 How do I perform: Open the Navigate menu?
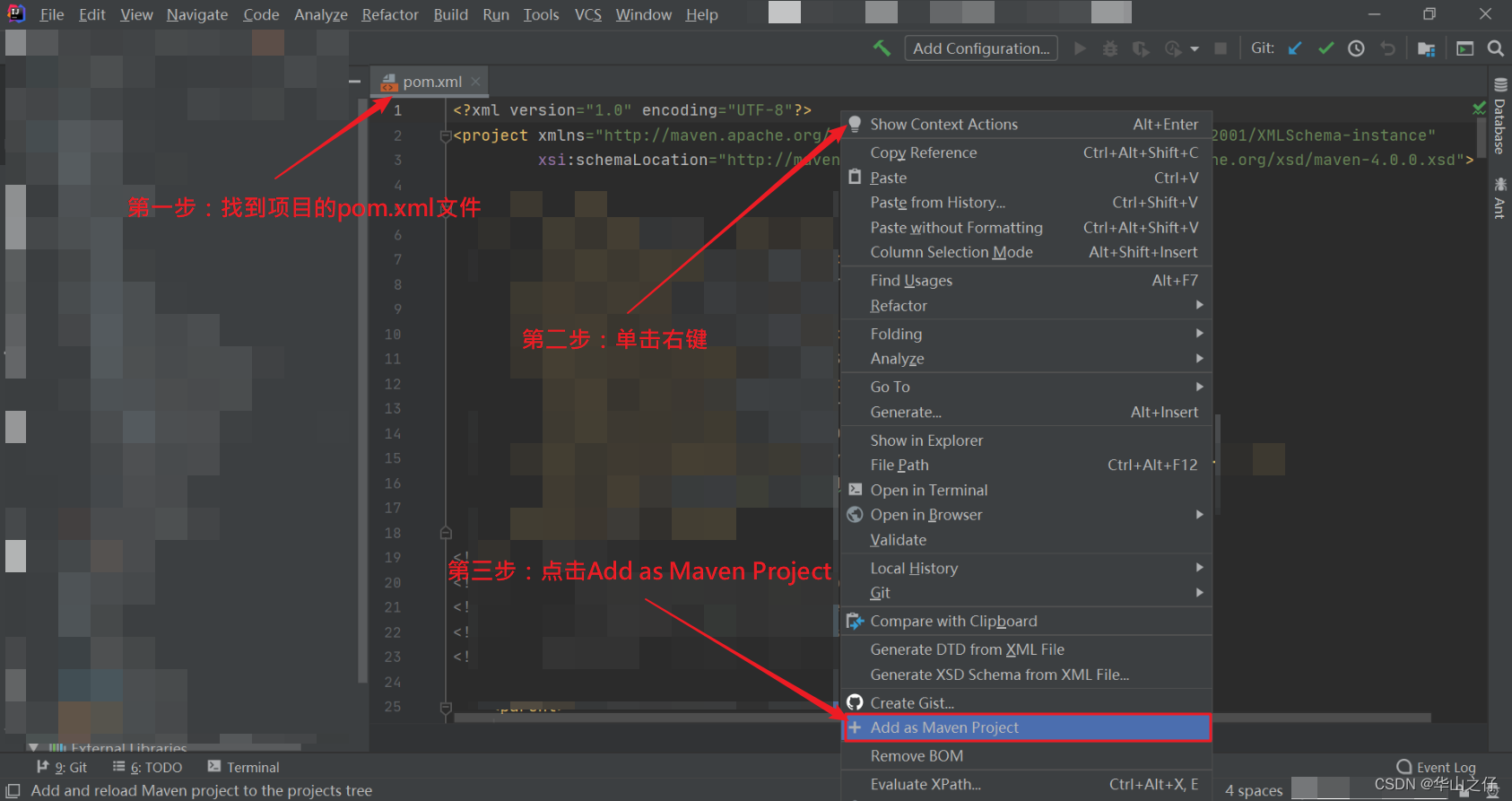(x=197, y=14)
